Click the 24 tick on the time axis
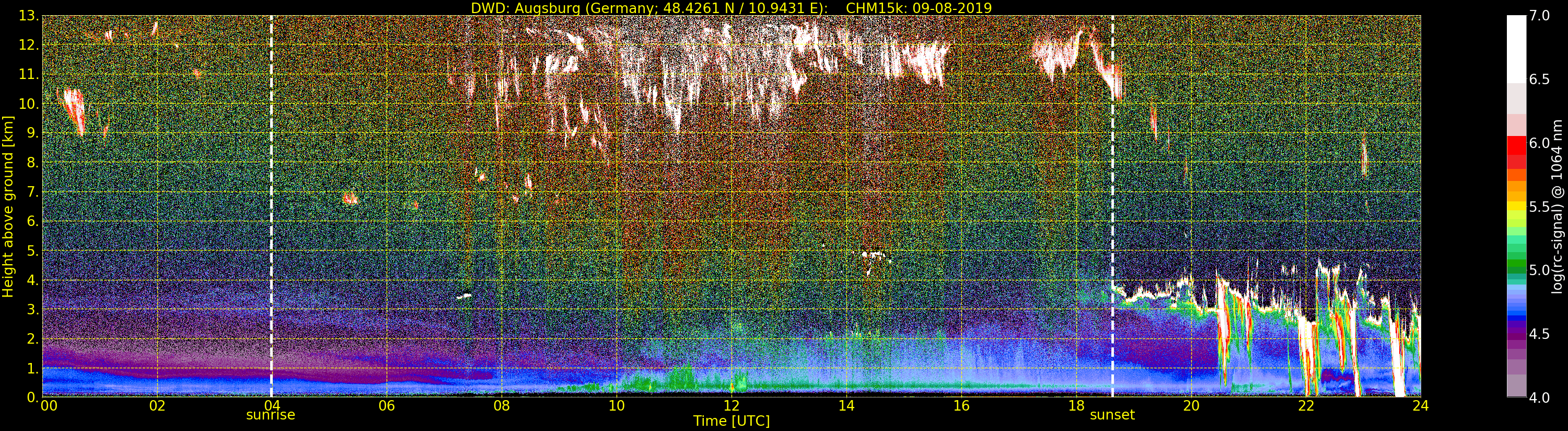This screenshot has width=1568, height=431. tap(1421, 406)
